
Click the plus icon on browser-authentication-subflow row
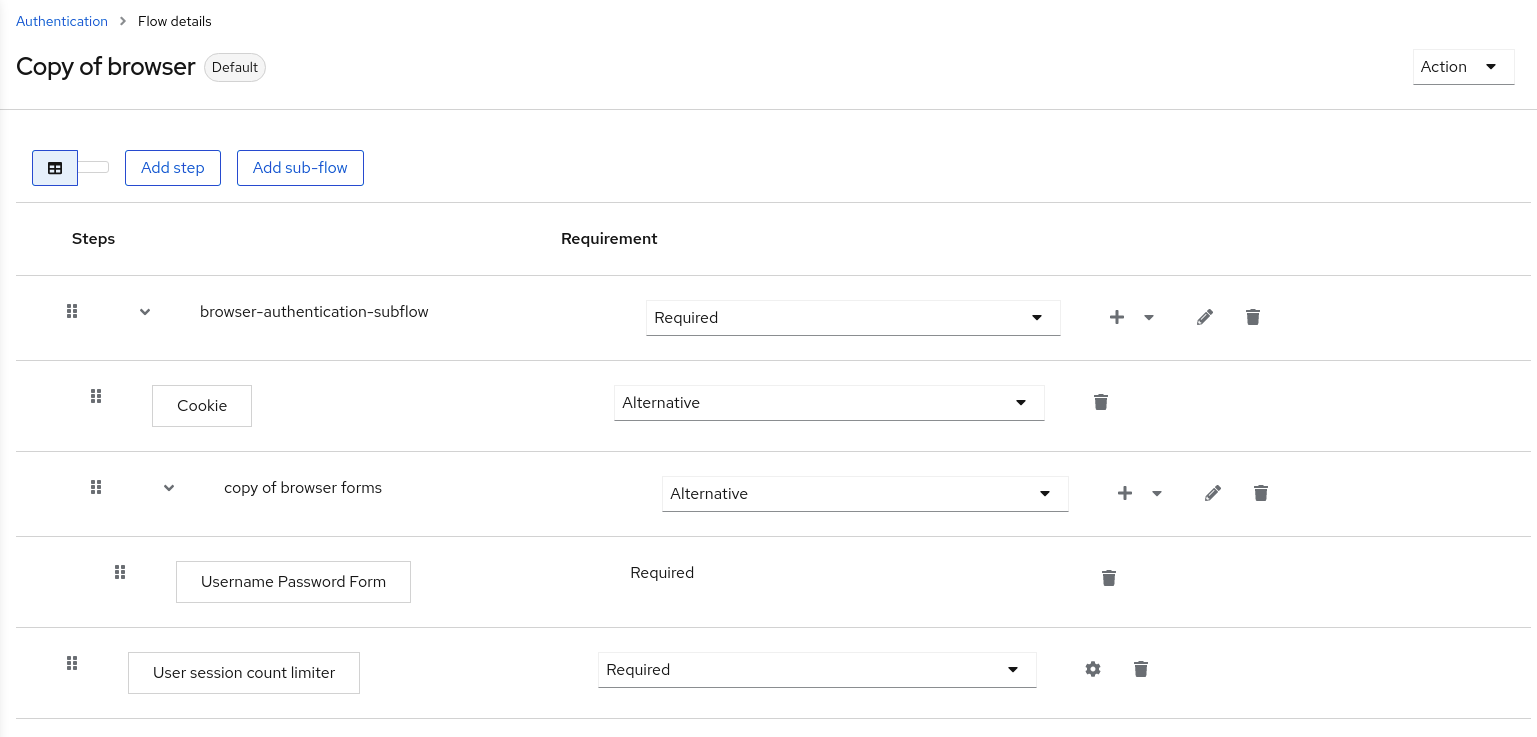point(1117,316)
